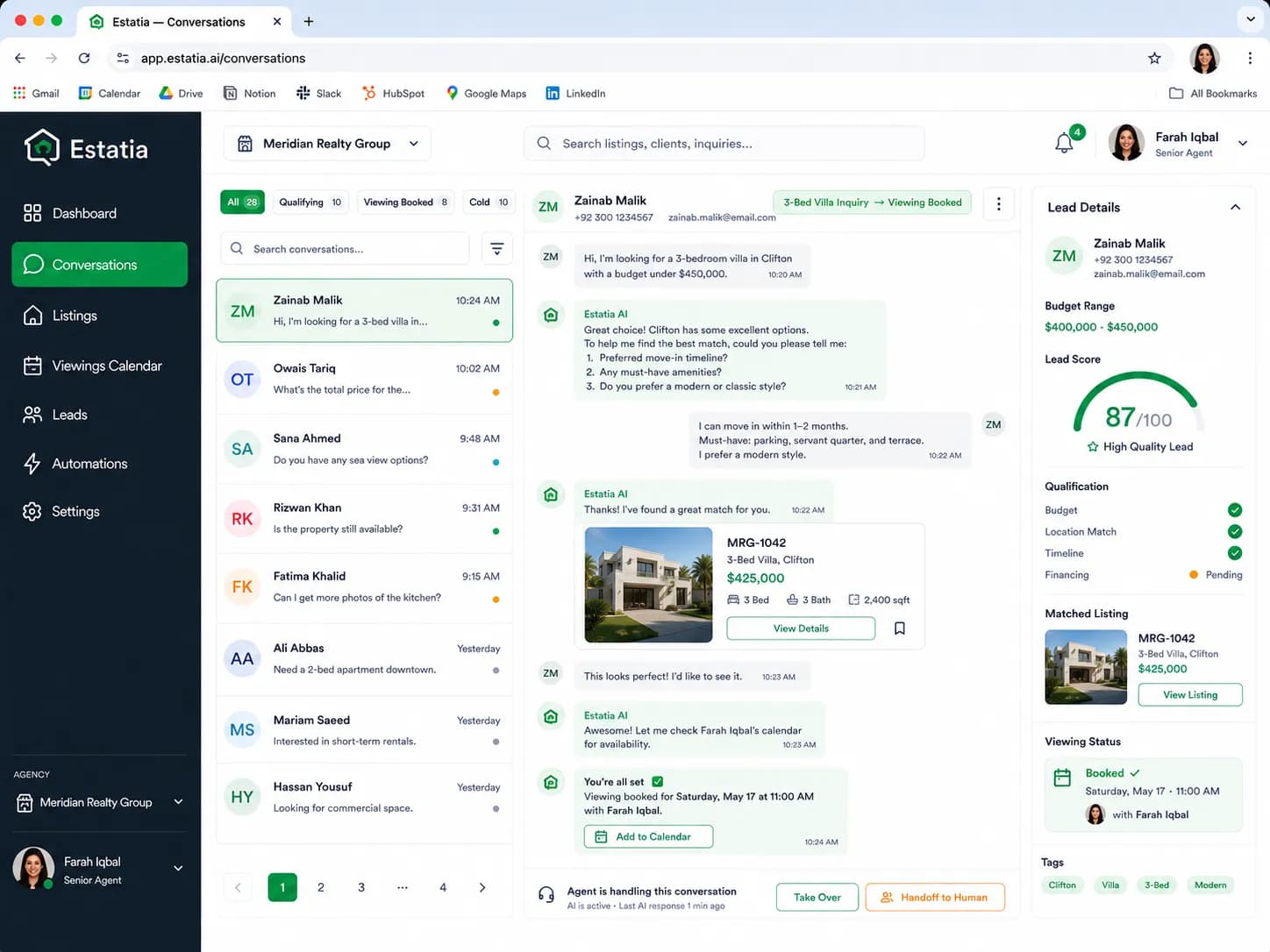The height and width of the screenshot is (952, 1270).
Task: Open Listings in the sidebar
Action: click(100, 316)
